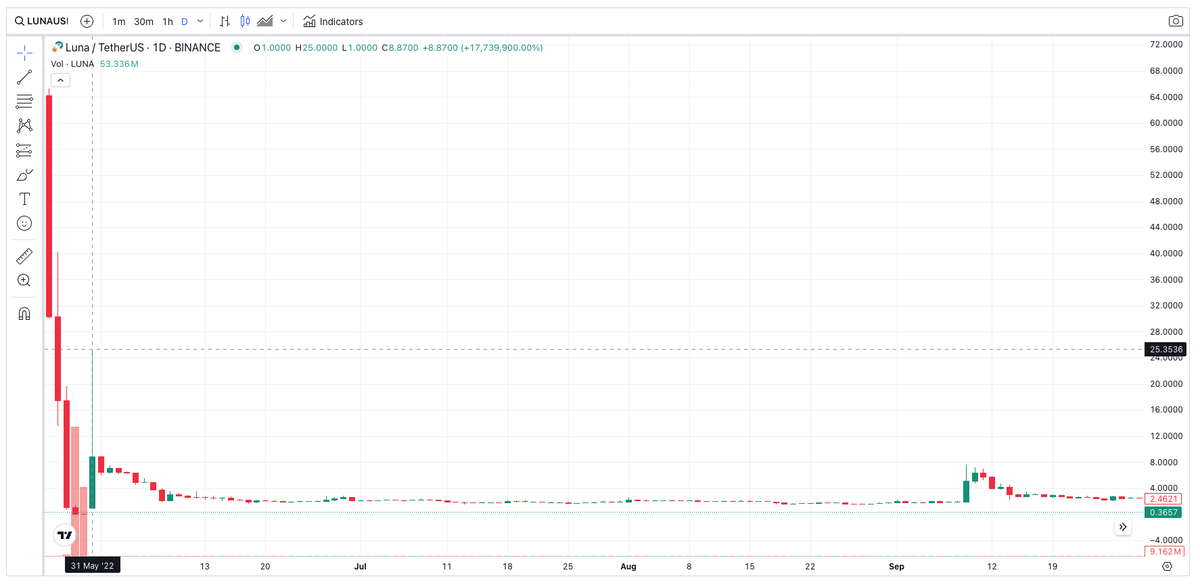Click the green market status dot
This screenshot has height=587, width=1200.
pos(237,47)
